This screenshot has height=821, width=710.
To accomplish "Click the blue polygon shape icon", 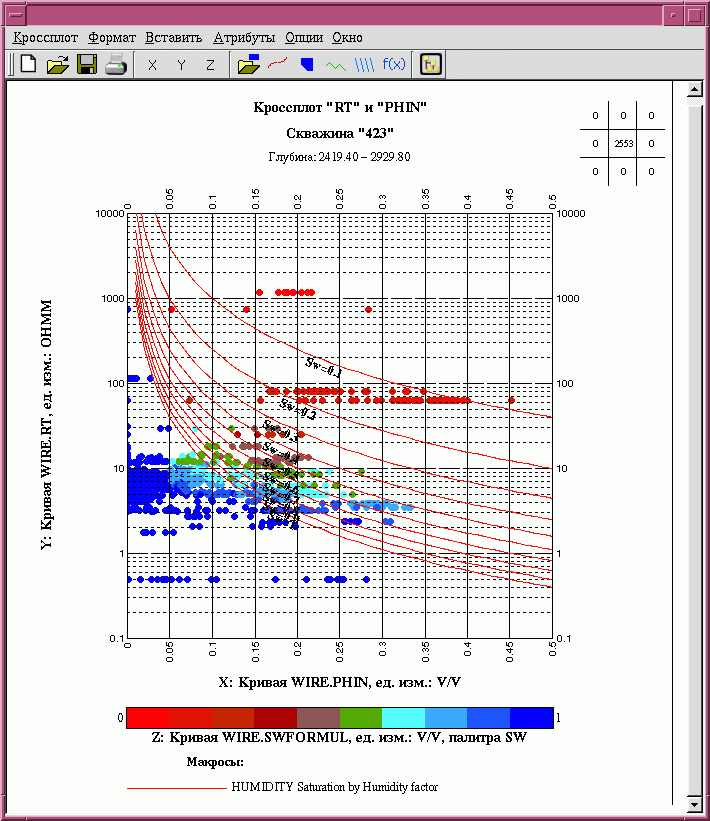I will (x=307, y=64).
